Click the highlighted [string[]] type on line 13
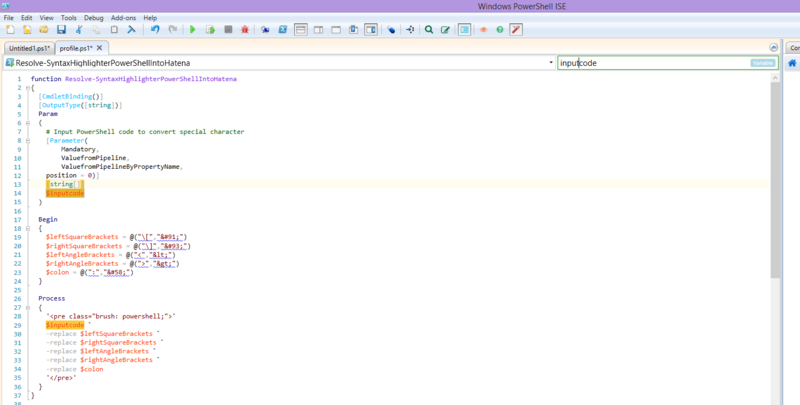Image resolution: width=800 pixels, height=405 pixels. (65, 184)
